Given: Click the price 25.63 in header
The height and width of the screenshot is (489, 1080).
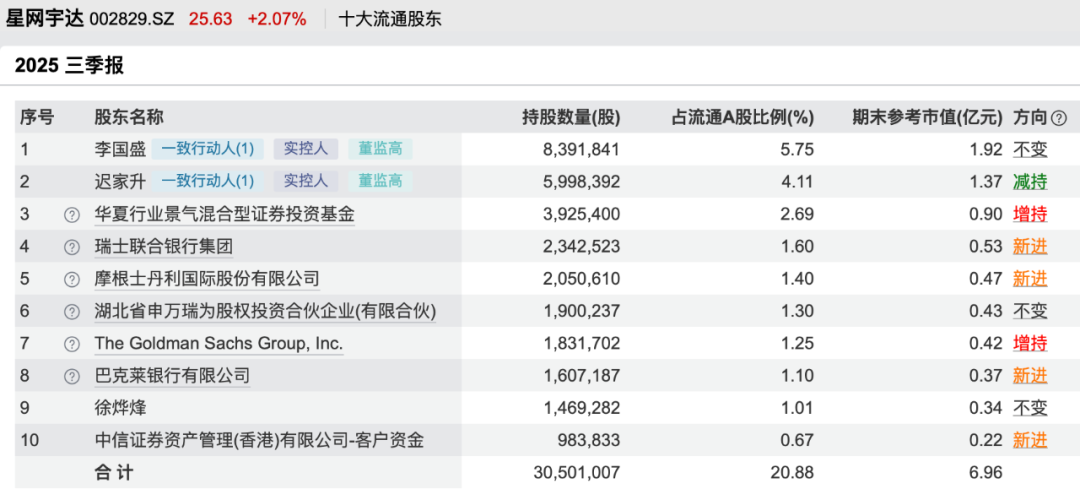Looking at the screenshot, I should point(209,19).
